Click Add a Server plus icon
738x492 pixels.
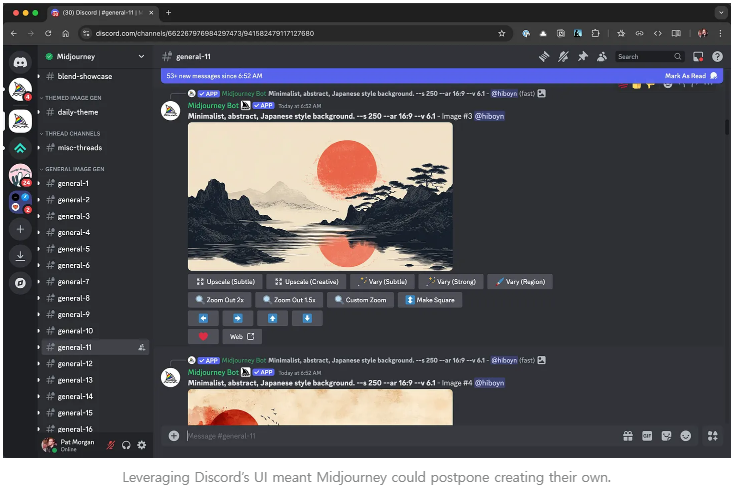point(20,229)
